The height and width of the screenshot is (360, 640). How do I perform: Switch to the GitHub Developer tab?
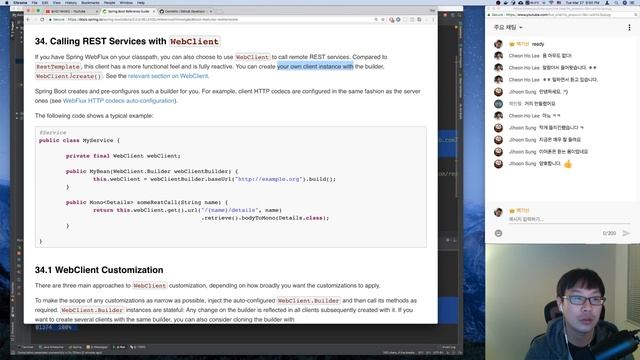click(x=184, y=11)
